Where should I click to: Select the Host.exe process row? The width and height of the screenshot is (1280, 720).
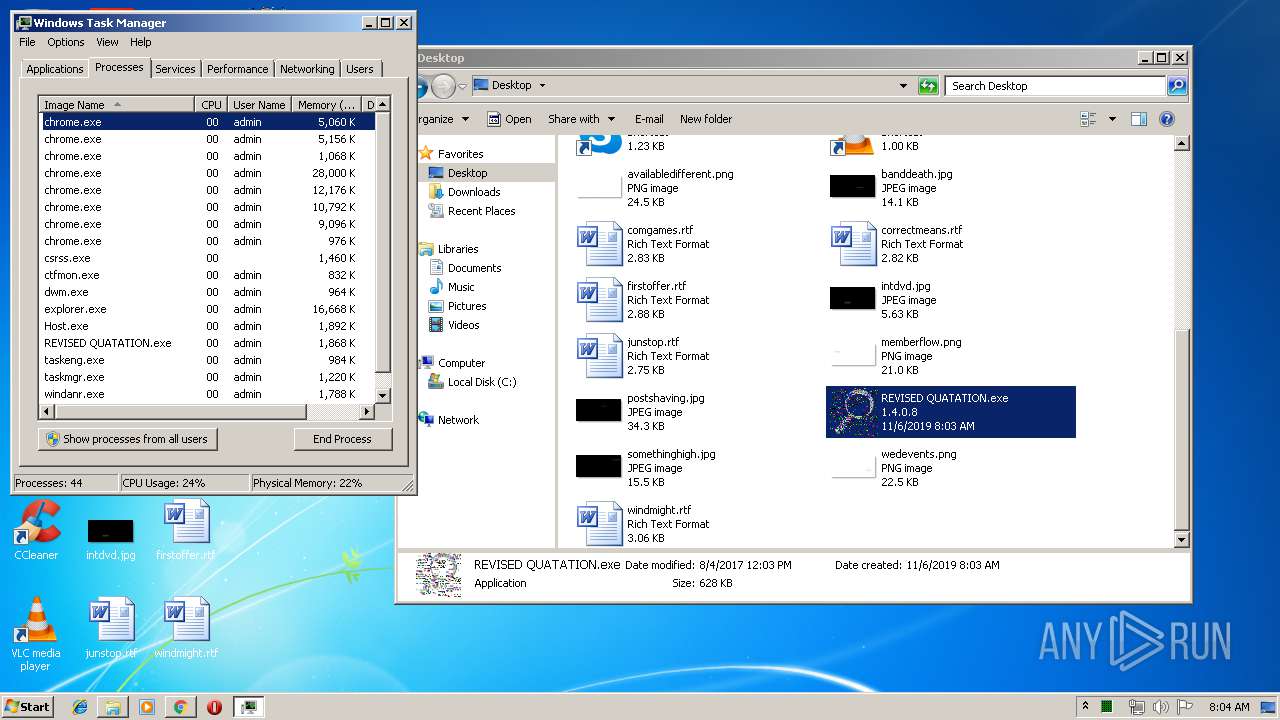(x=208, y=326)
